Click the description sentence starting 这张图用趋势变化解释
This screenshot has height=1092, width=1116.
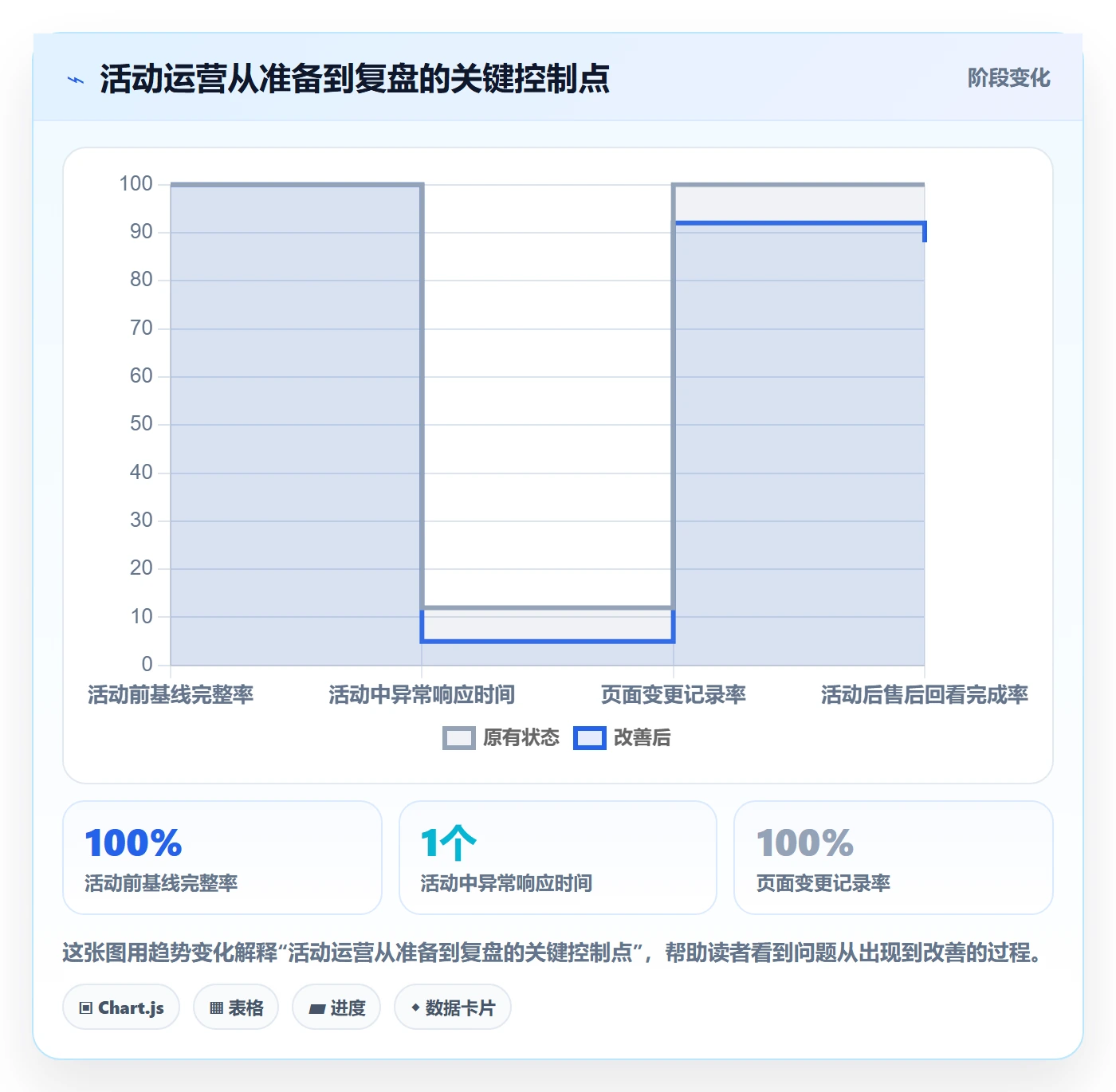(x=552, y=953)
